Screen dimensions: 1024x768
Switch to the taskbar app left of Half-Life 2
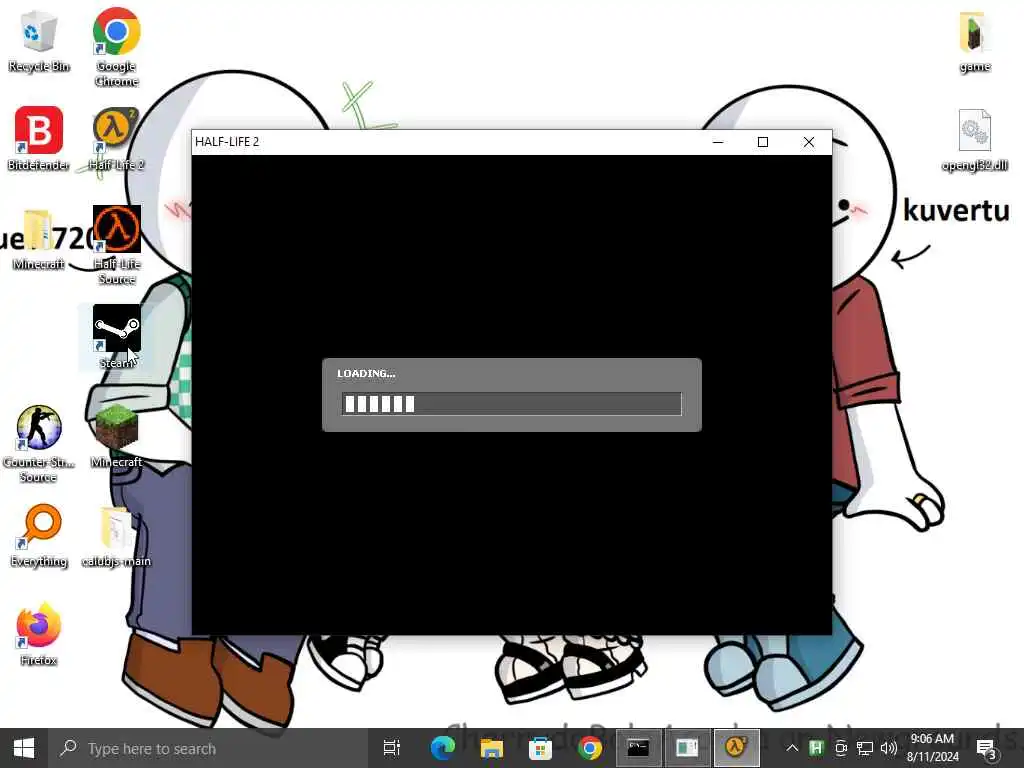coord(687,748)
